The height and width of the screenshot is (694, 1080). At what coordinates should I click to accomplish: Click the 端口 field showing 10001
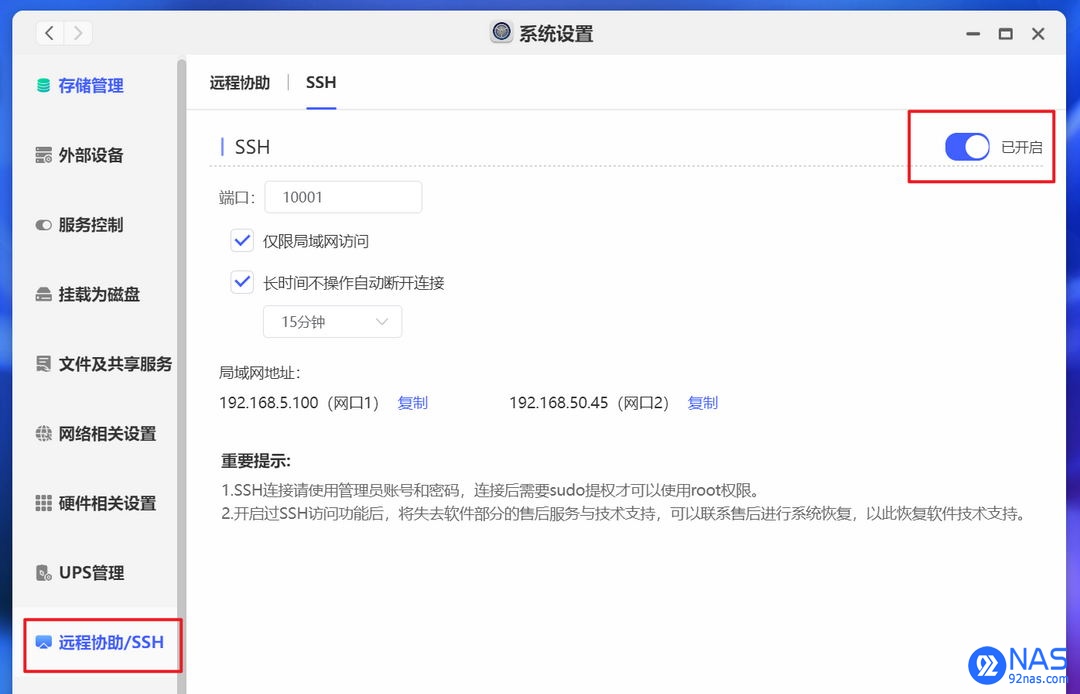[343, 198]
